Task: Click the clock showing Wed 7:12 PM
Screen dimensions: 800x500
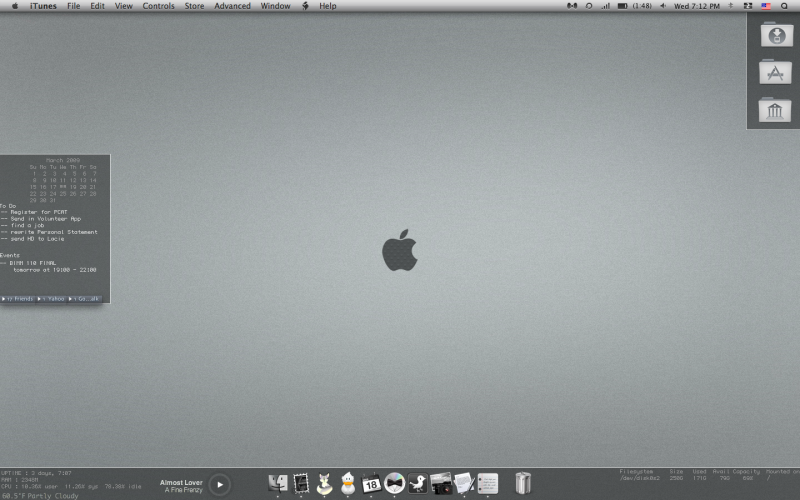Action: 696,6
